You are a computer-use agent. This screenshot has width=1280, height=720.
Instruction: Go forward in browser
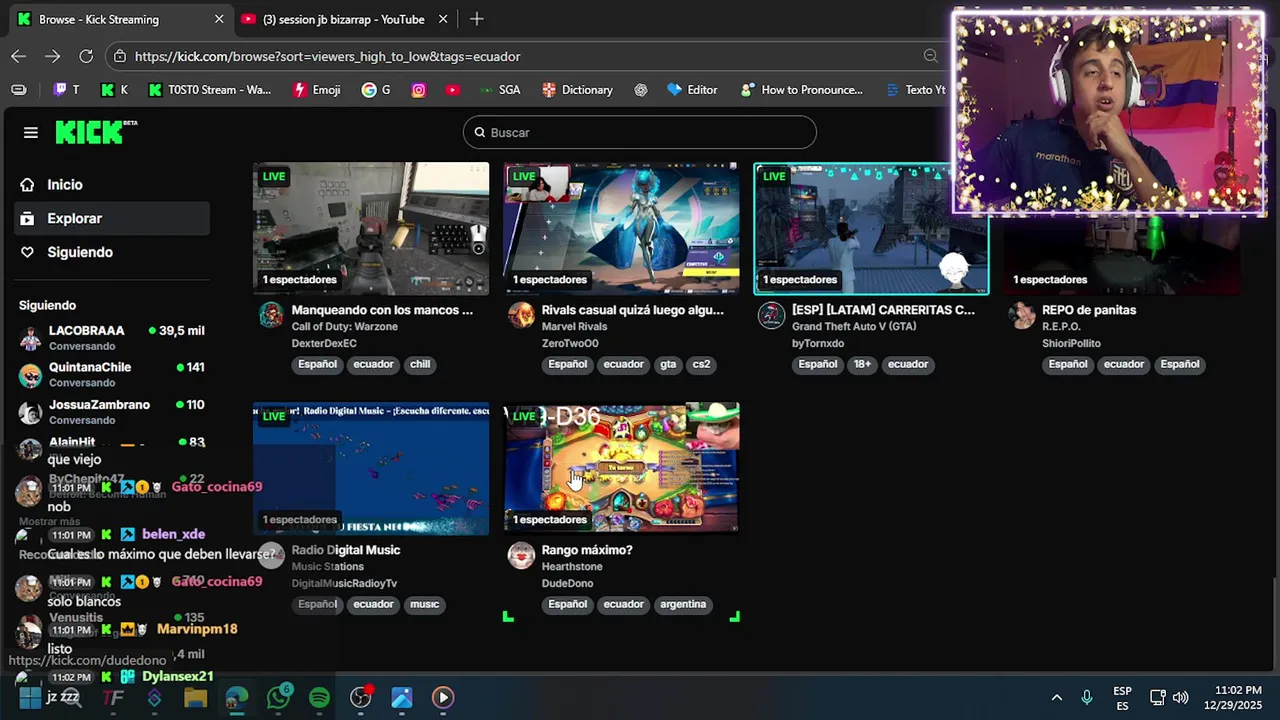coord(52,56)
